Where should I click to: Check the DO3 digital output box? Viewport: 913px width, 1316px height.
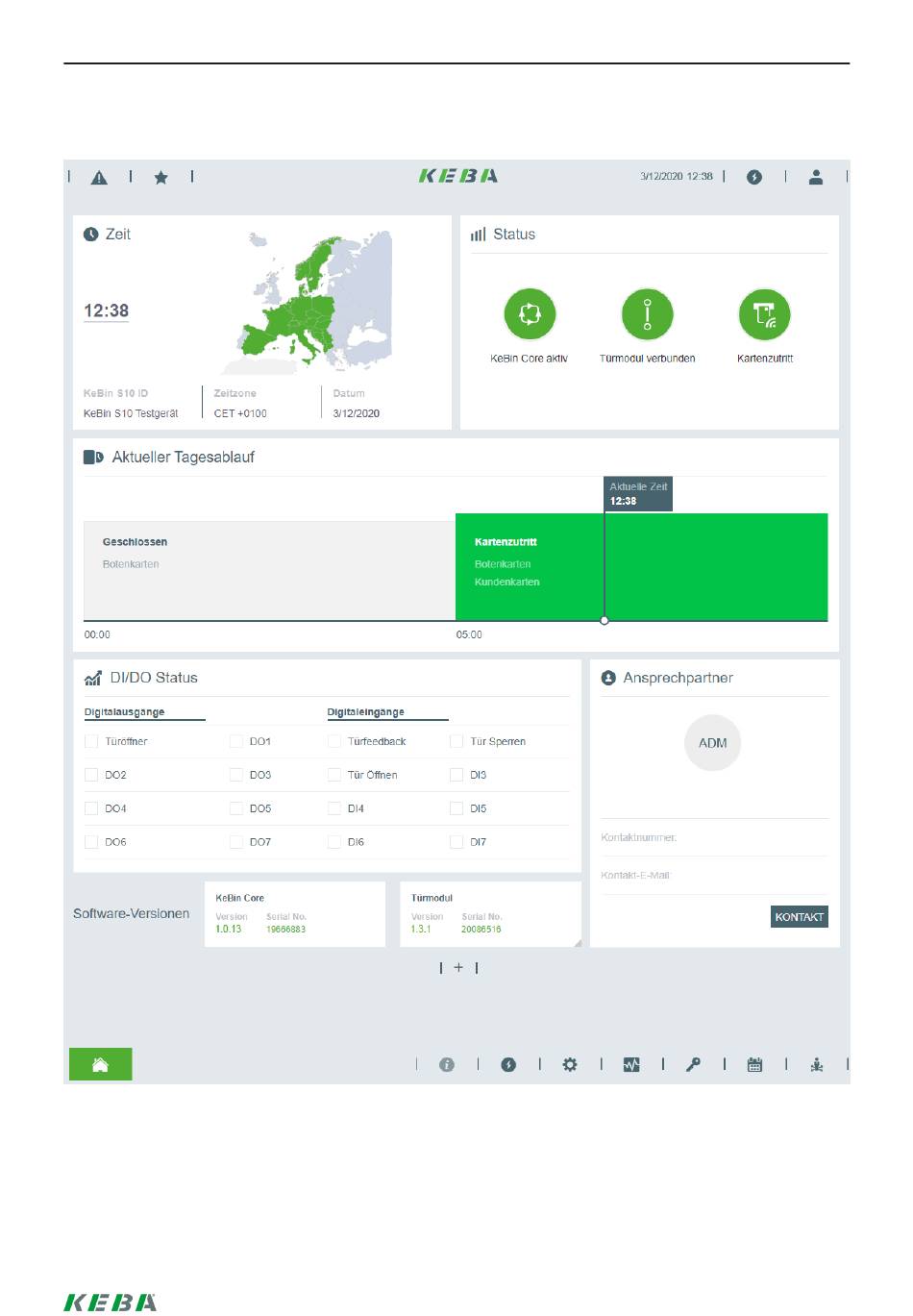pyautogui.click(x=236, y=775)
